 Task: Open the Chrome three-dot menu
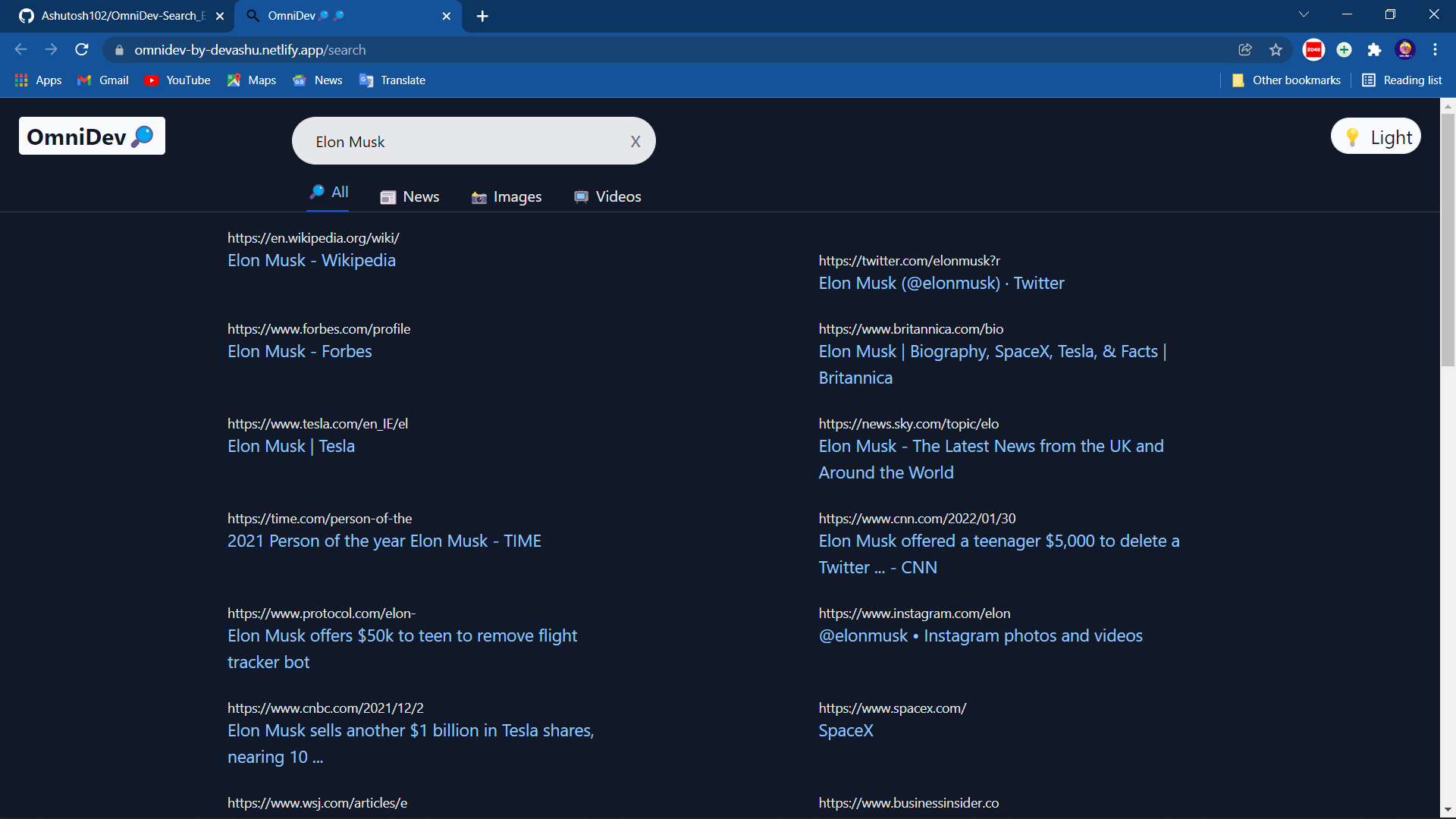(1435, 50)
